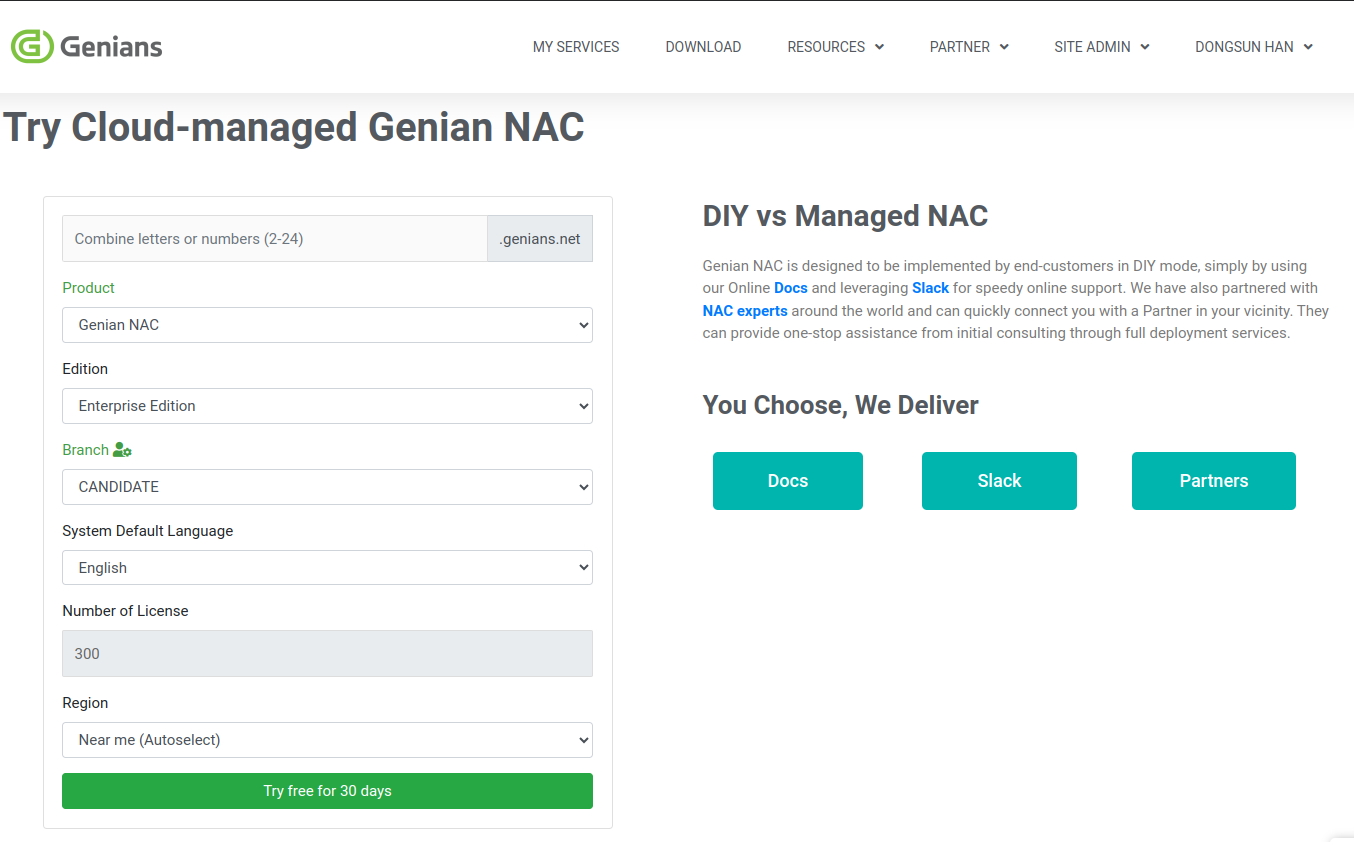Click the admin gear icon next to Branch
Viewport: 1354px width, 842px height.
124,449
